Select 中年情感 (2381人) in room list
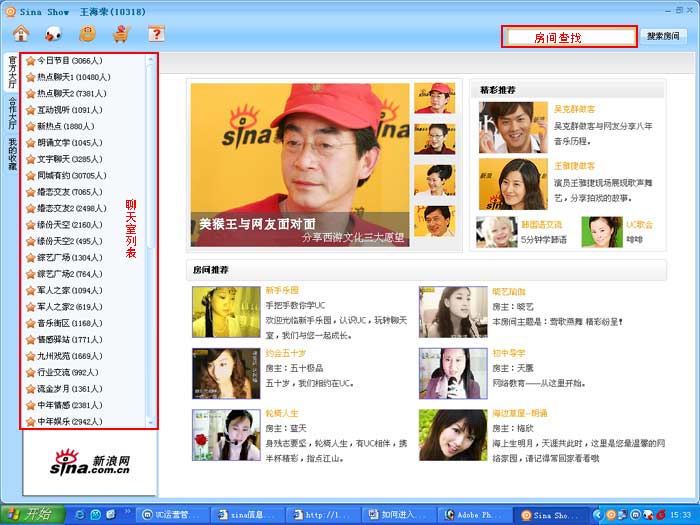 [70, 405]
